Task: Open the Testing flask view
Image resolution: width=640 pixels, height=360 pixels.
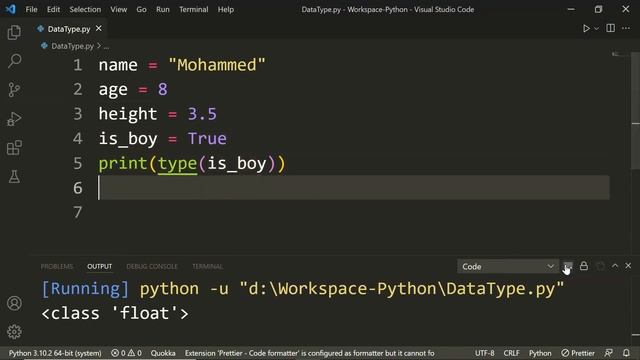Action: [x=14, y=177]
